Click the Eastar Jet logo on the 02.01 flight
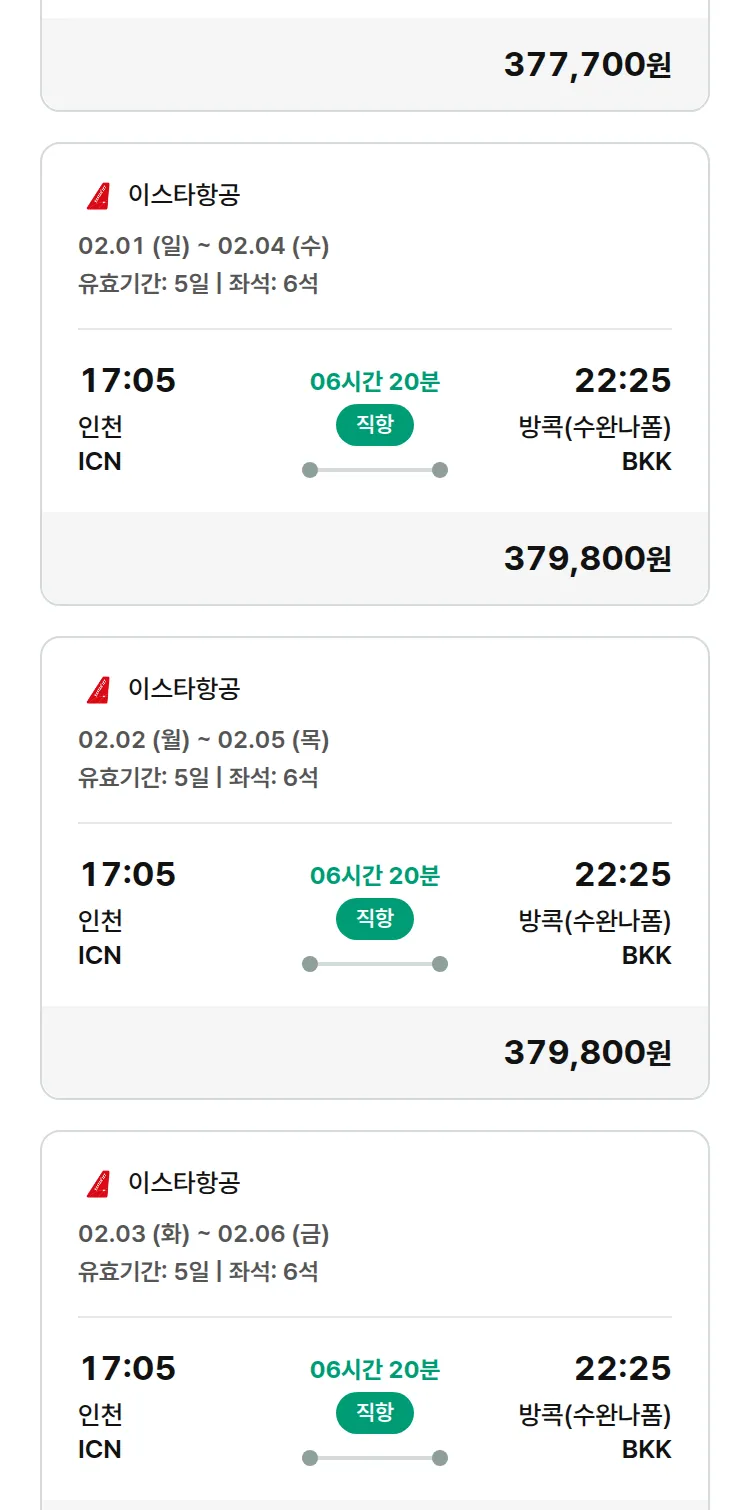 tap(98, 196)
